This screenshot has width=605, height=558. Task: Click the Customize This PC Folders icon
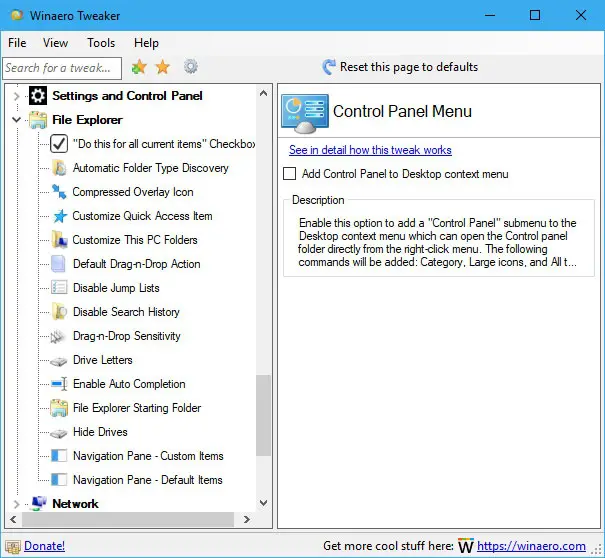coord(59,240)
